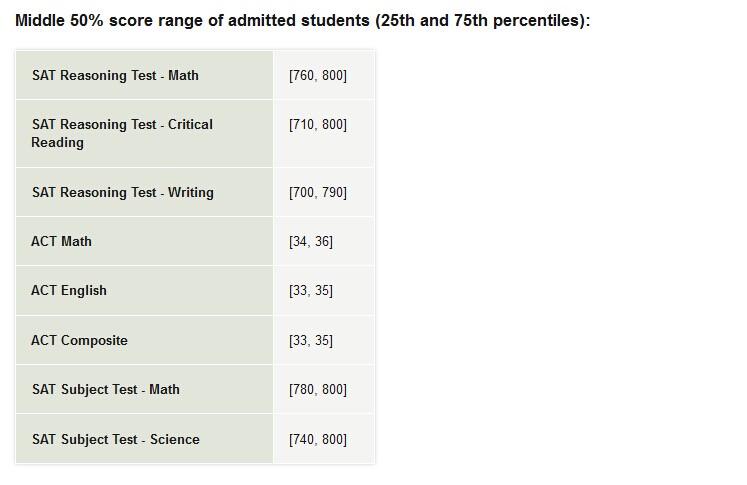Click the ACT Math row label

(61, 242)
